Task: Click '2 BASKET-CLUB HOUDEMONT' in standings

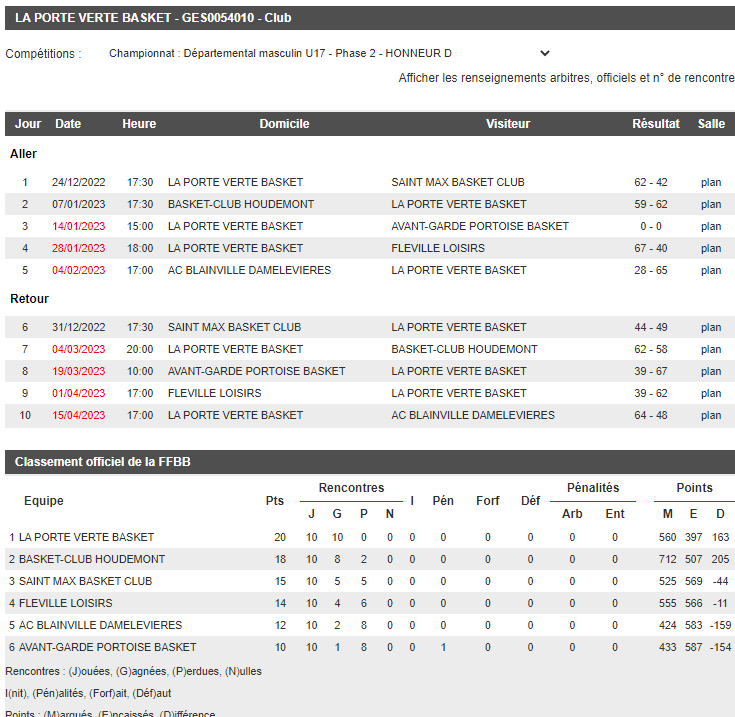Action: (x=87, y=560)
